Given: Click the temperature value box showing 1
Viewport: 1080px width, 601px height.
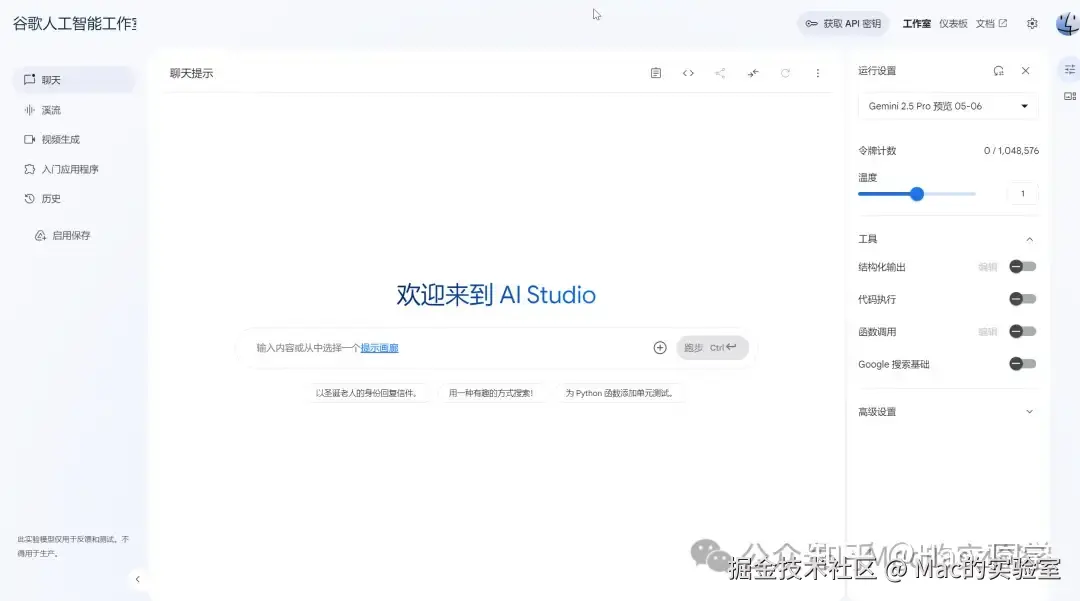Looking at the screenshot, I should click(1023, 193).
